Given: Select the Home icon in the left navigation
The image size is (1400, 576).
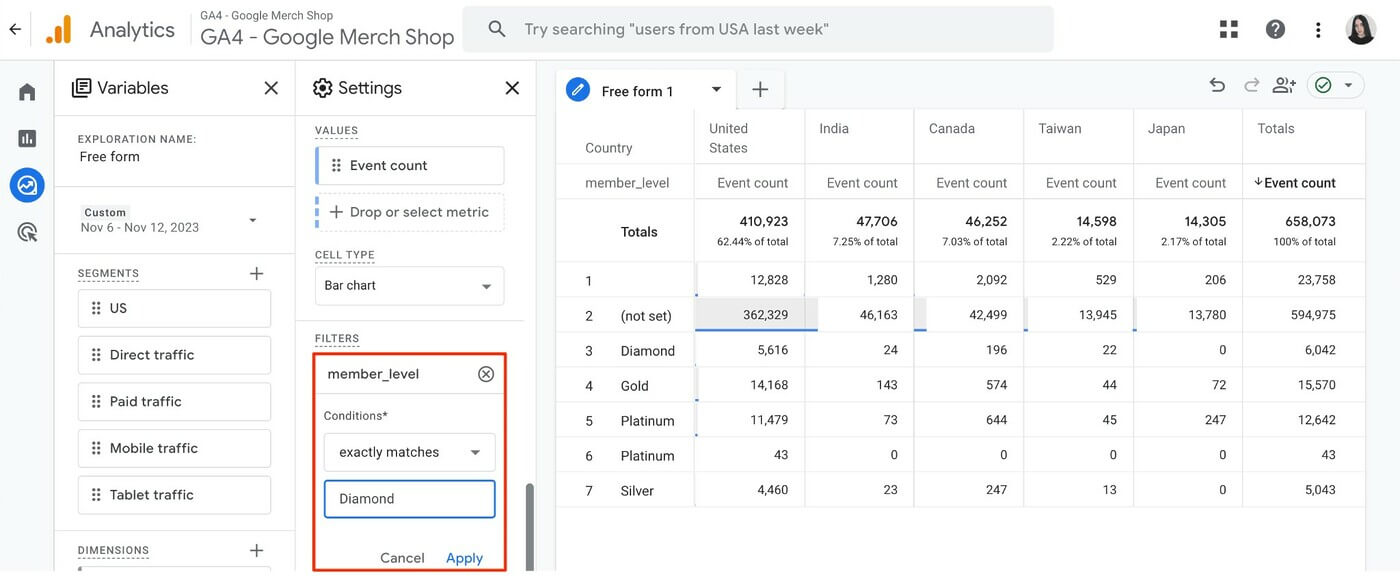Looking at the screenshot, I should coord(26,90).
